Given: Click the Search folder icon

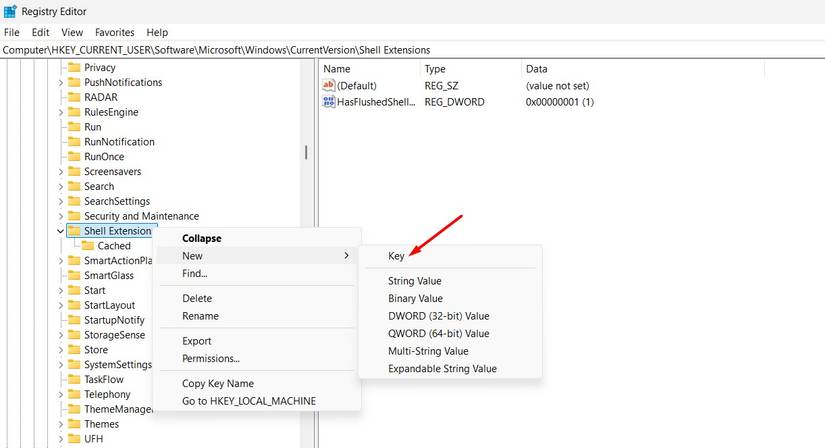Looking at the screenshot, I should point(74,186).
